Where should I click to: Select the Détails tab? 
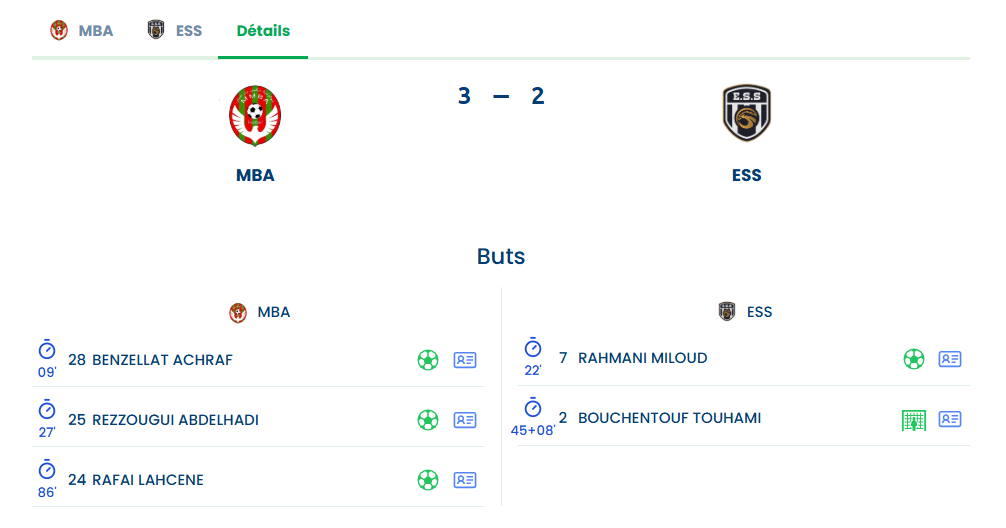pyautogui.click(x=263, y=31)
